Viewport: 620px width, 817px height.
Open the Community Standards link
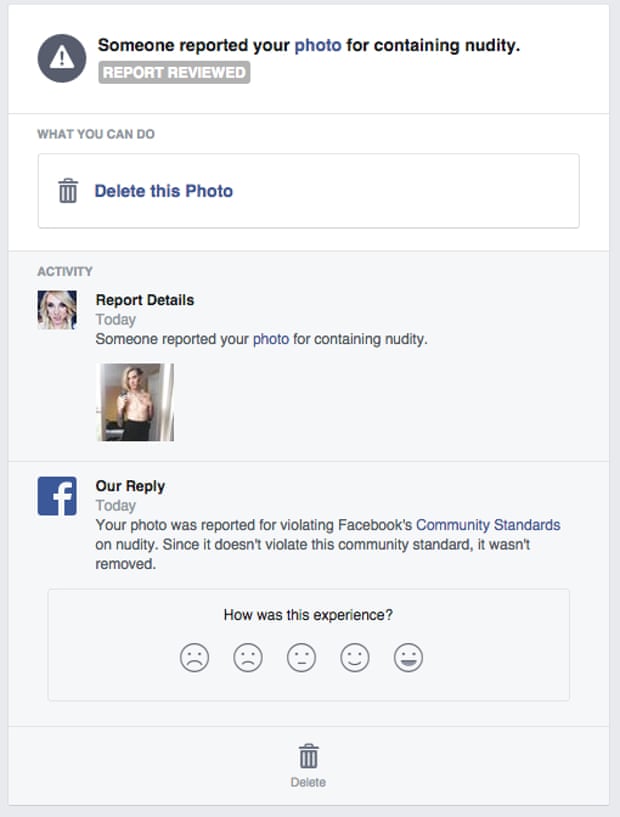[x=488, y=525]
